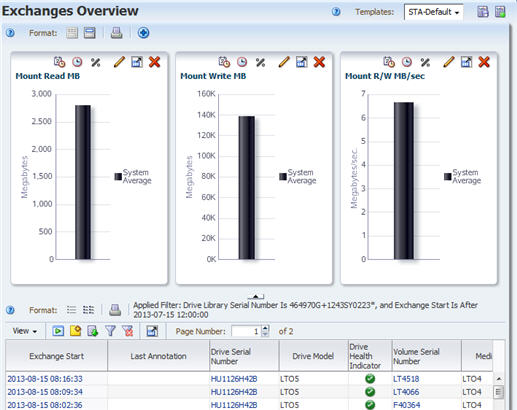Sort by Drive Health Indicator column header
Image resolution: width=517 pixels, height=410 pixels.
(x=370, y=356)
